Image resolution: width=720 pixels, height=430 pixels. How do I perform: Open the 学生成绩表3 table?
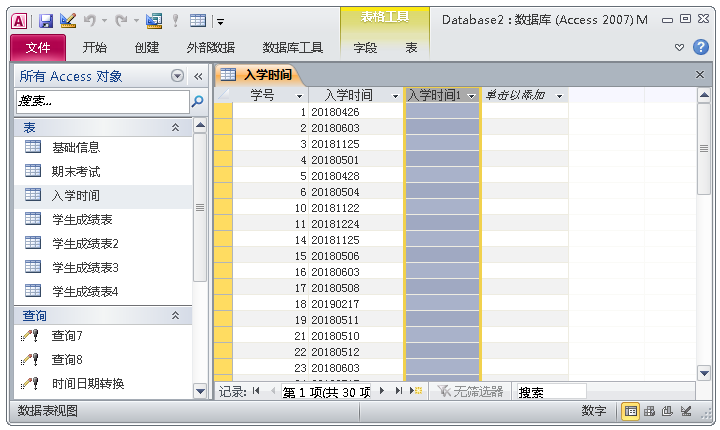[103, 267]
